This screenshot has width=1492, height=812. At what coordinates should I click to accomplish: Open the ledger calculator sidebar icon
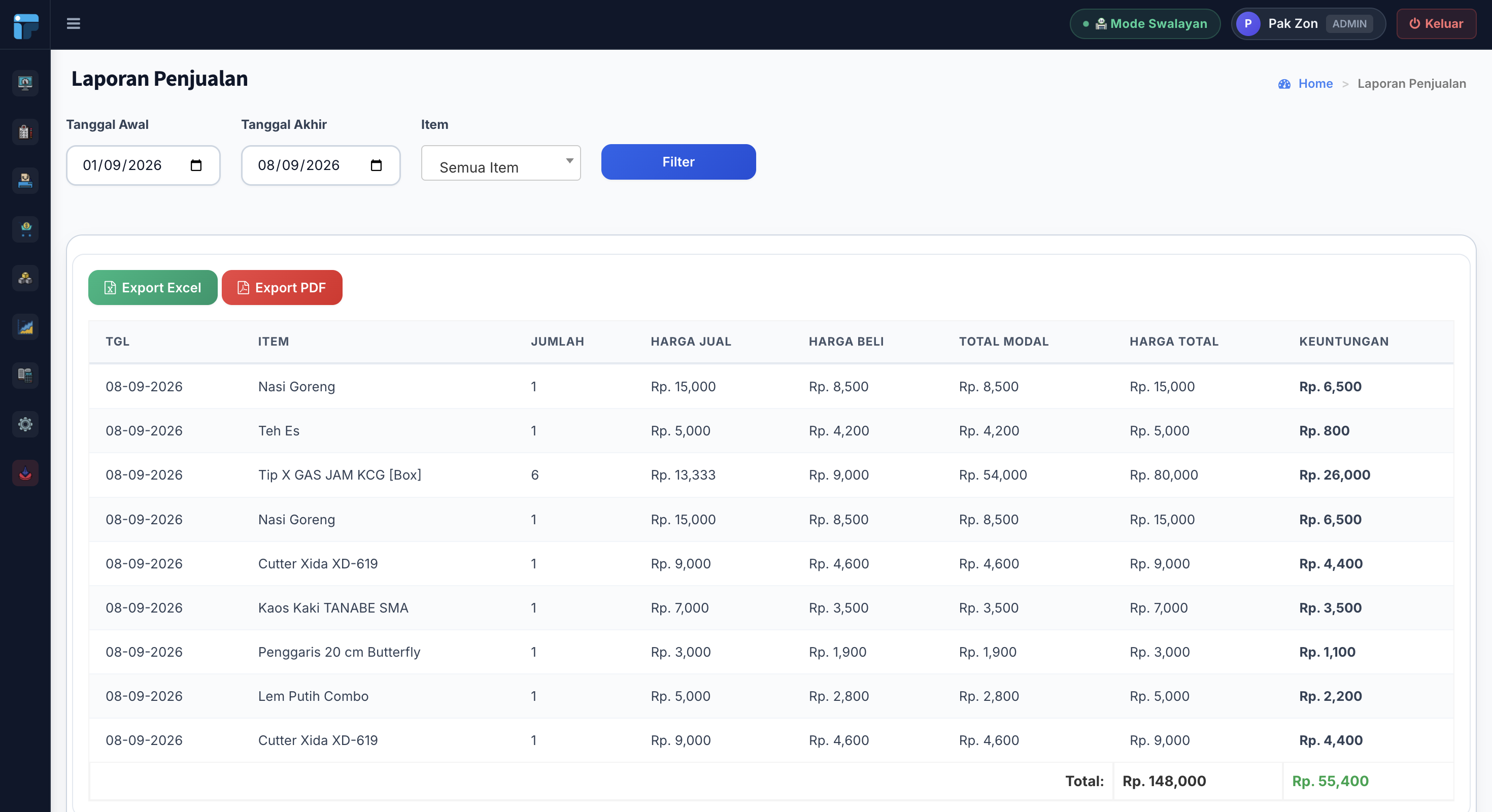(25, 376)
